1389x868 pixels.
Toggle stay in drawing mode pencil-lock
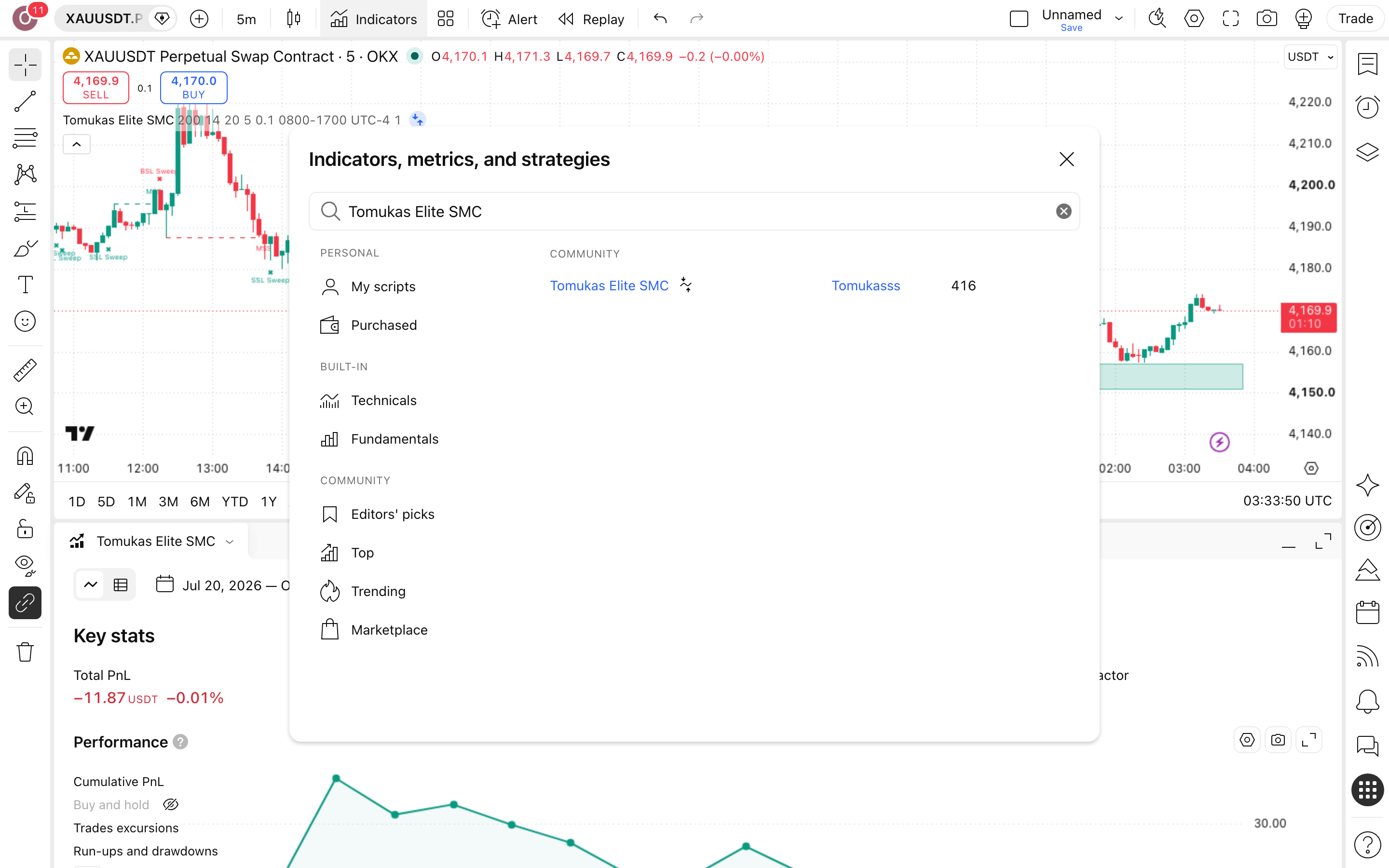click(x=25, y=493)
